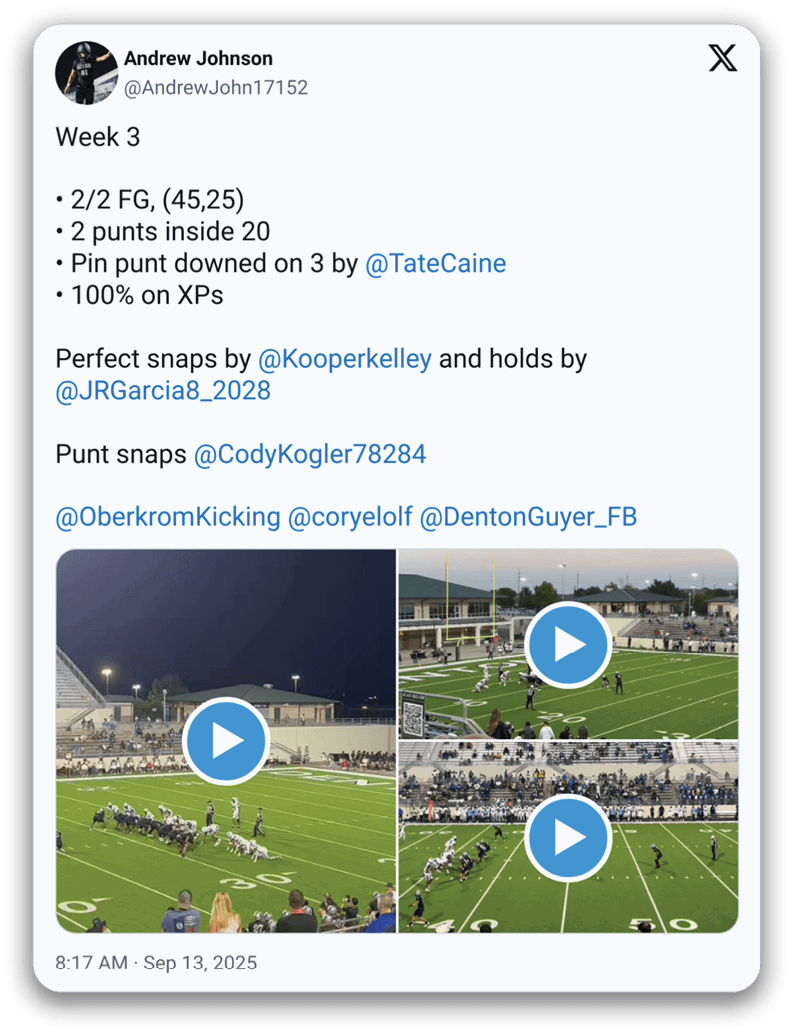Click the @AndrewJohn17152 handle
Viewport: 793px width, 1034px height.
[x=216, y=88]
